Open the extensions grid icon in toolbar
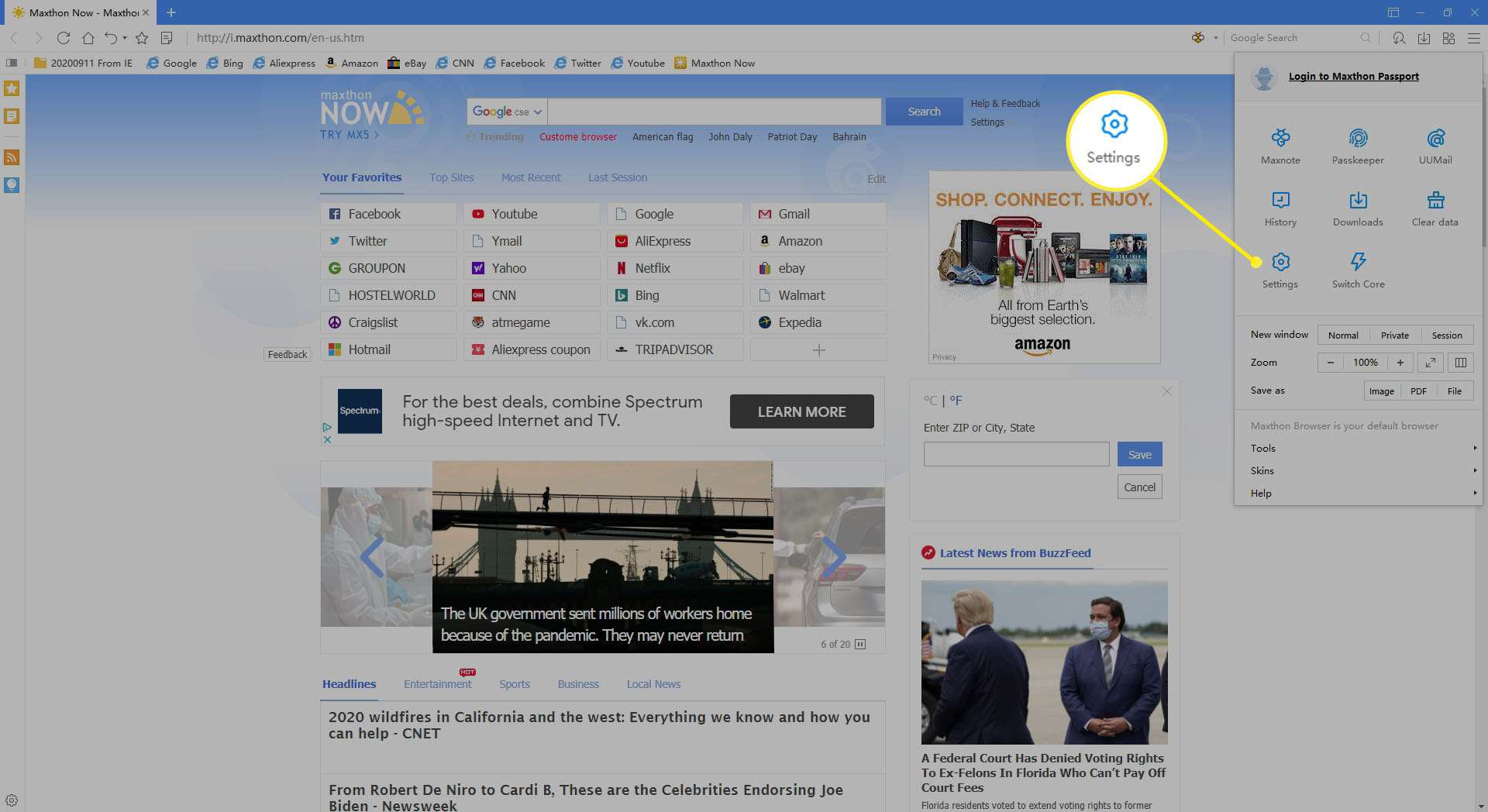The image size is (1488, 812). coord(1448,37)
